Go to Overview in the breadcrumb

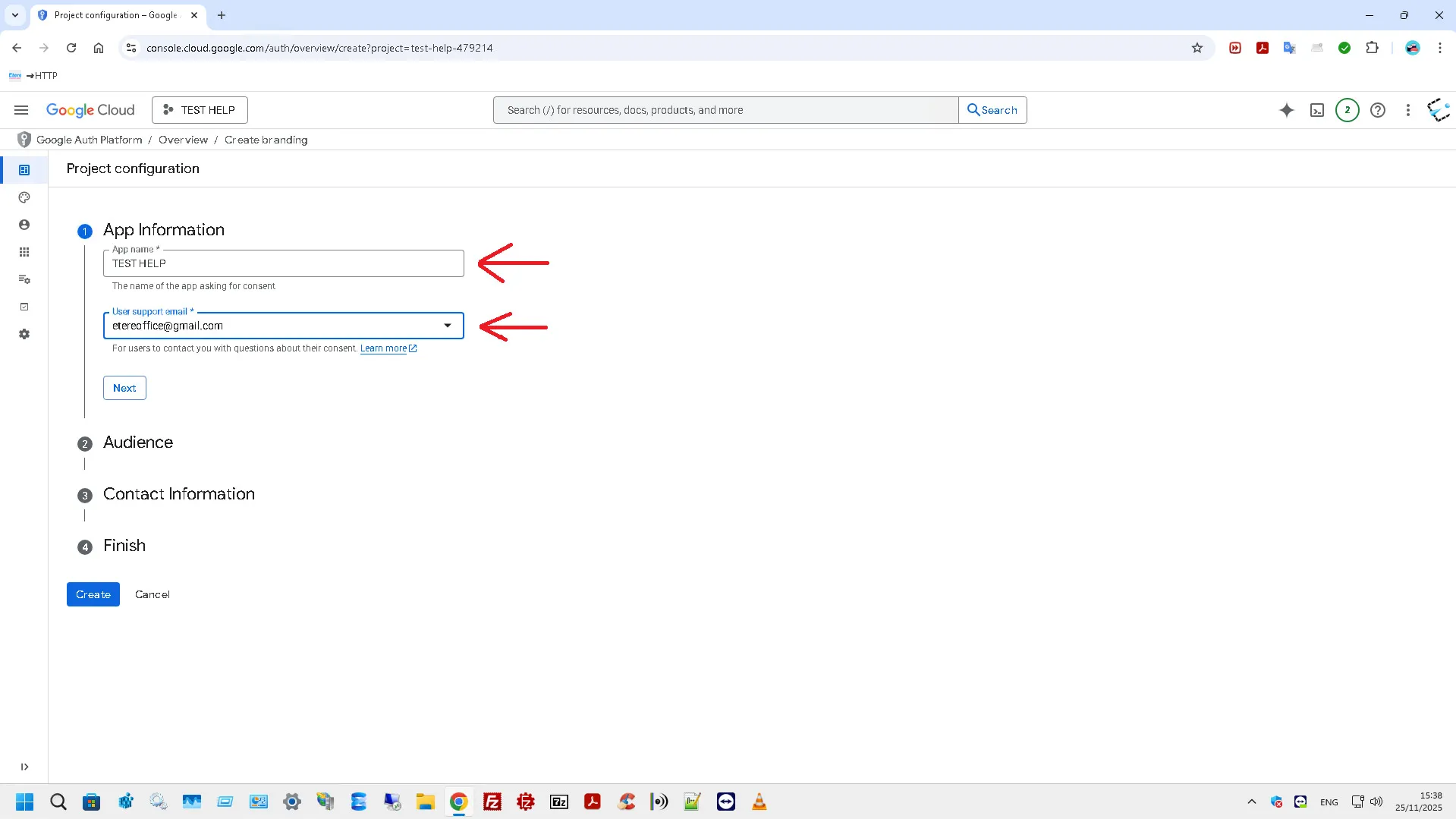(183, 140)
